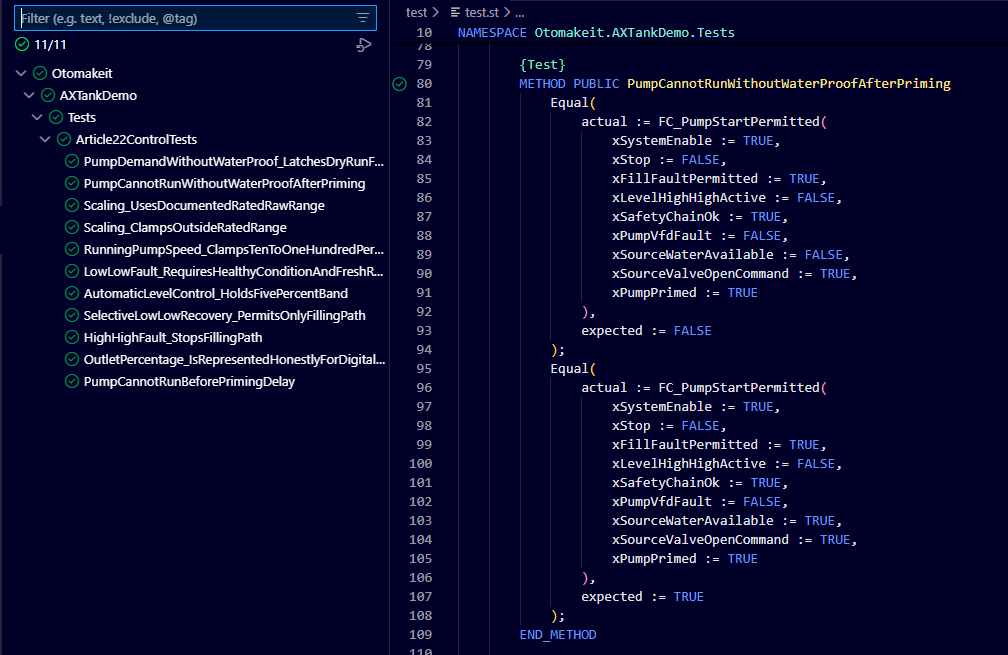Click xPumpPrimed := TRUE on line 91
Viewport: 1008px width, 655px height.
tap(685, 292)
